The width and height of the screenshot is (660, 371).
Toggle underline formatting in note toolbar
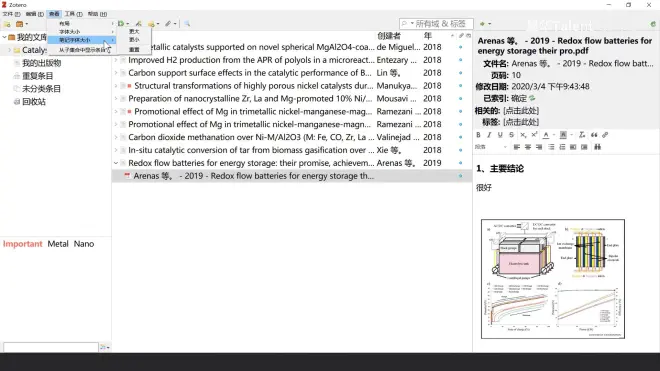coord(500,135)
